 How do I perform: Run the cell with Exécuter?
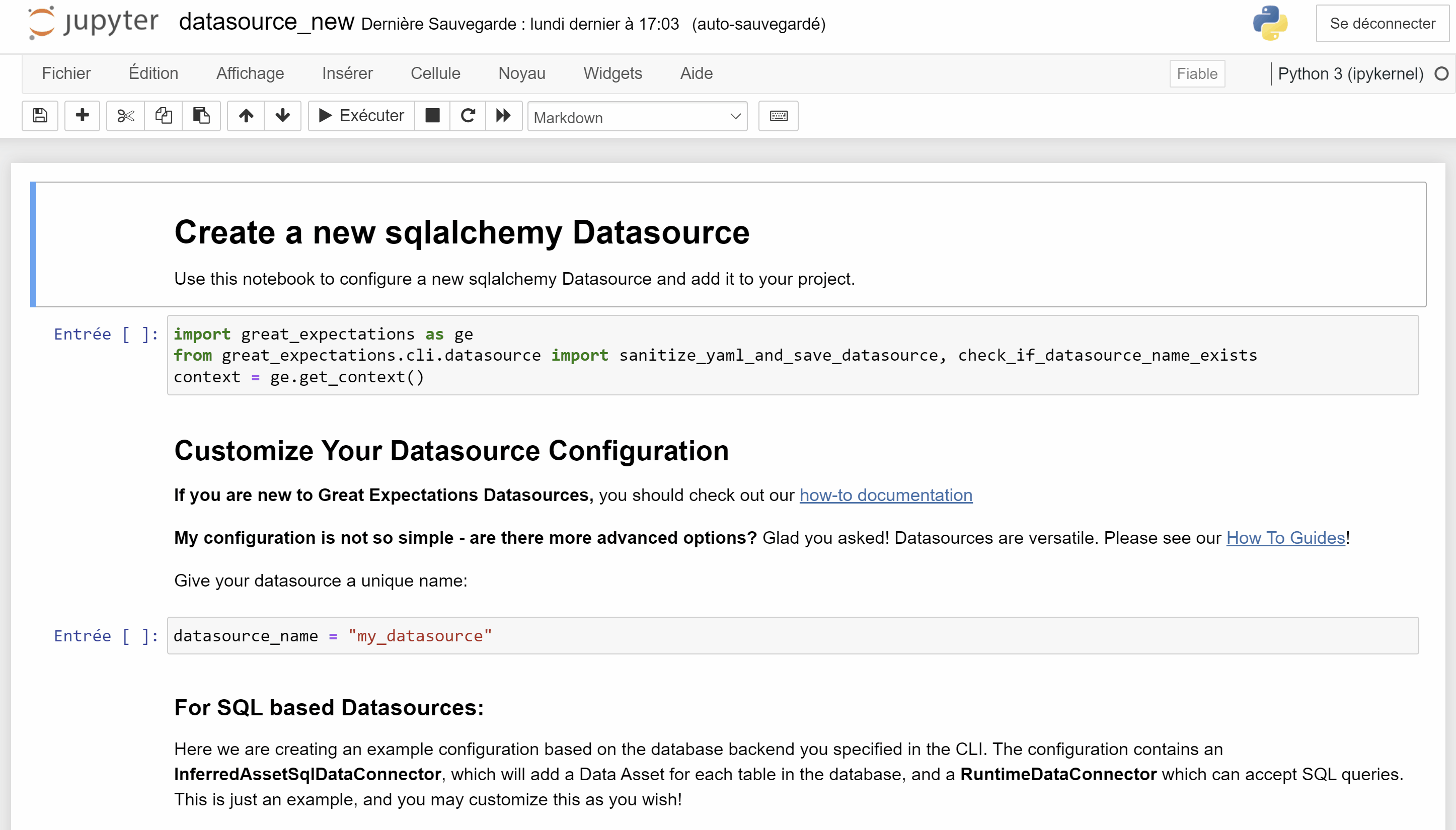(x=361, y=115)
